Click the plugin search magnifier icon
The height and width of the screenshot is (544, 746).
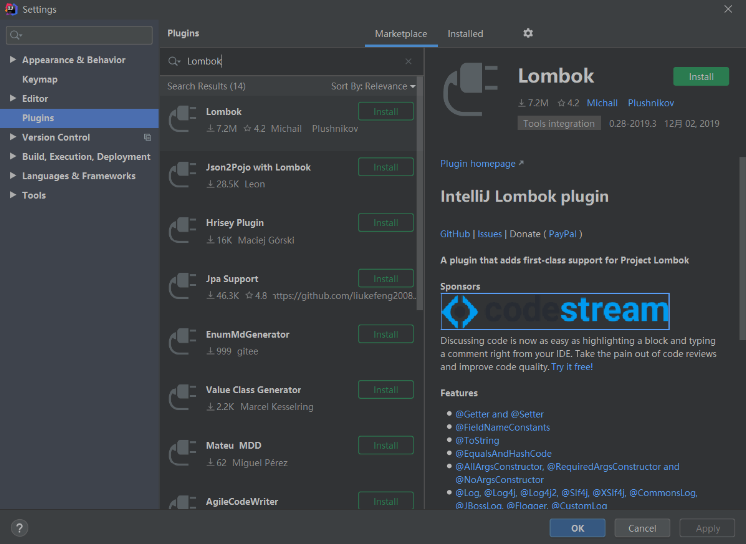[x=175, y=62]
